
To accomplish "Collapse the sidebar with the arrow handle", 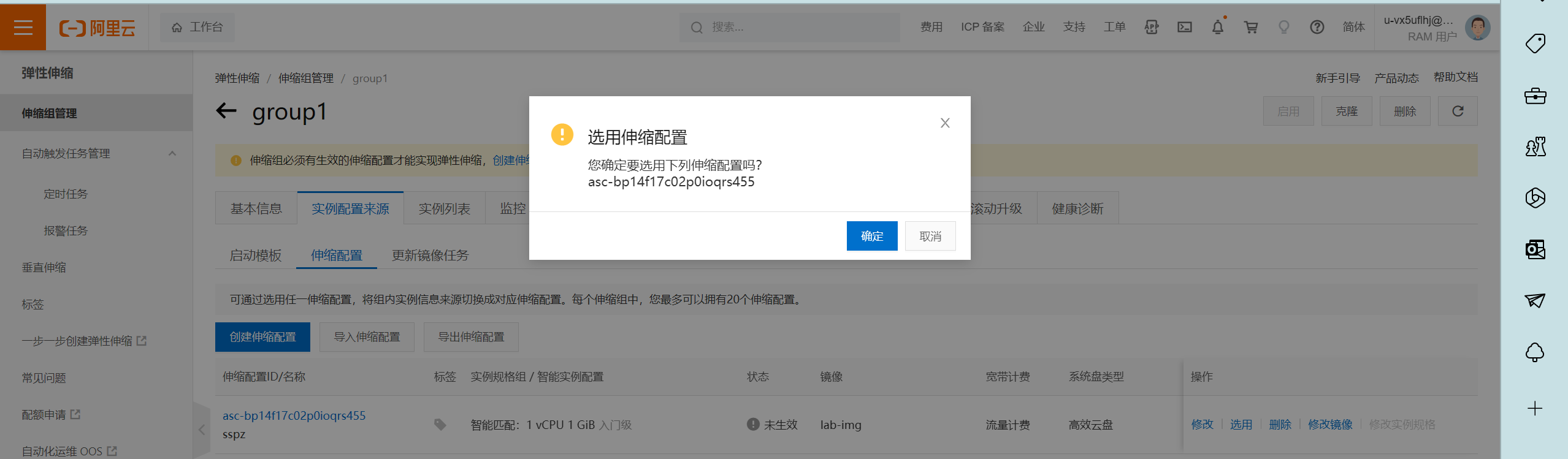I will point(202,430).
